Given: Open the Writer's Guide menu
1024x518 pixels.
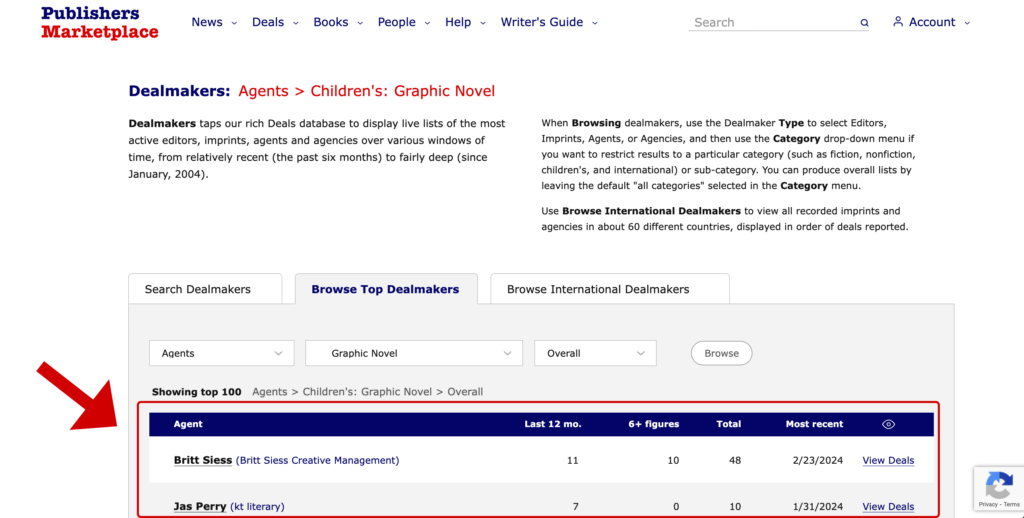Looking at the screenshot, I should click(549, 22).
